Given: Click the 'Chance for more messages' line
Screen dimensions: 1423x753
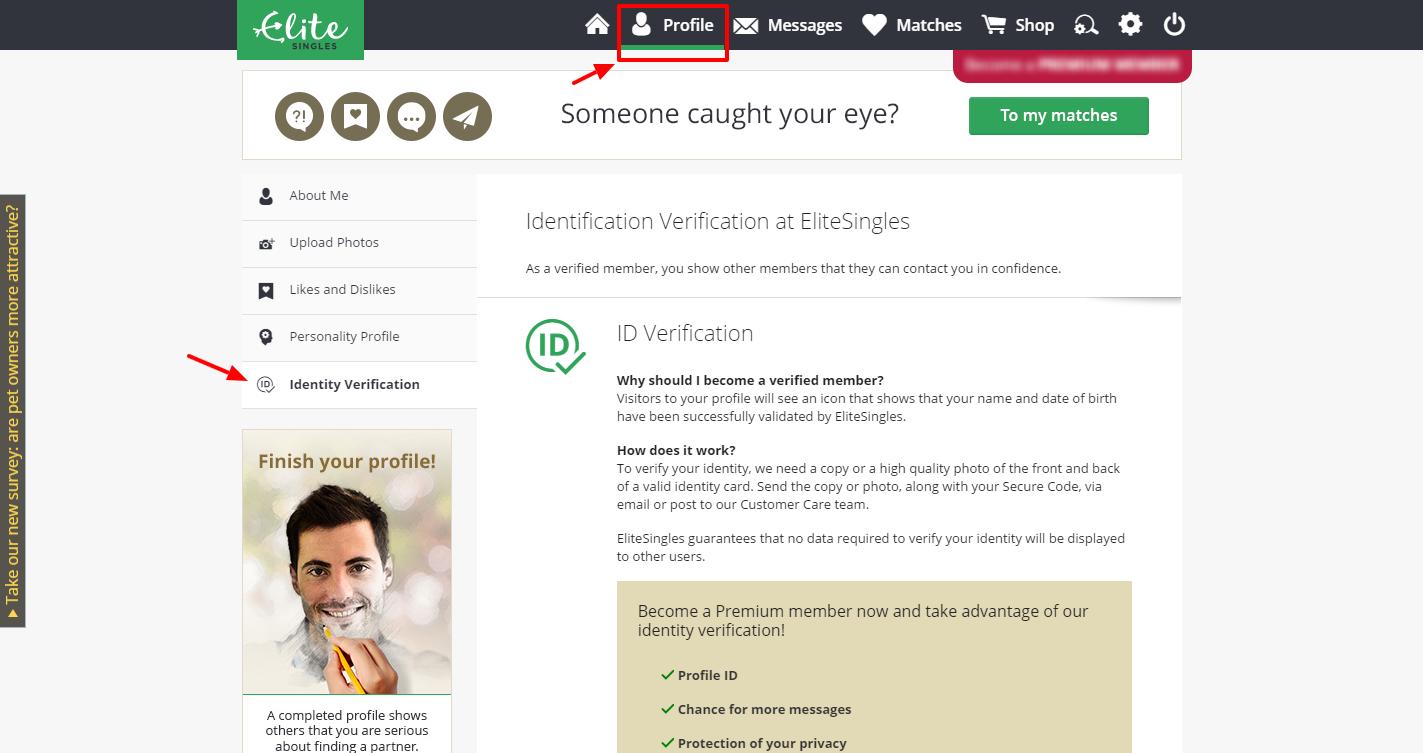Looking at the screenshot, I should tap(756, 709).
